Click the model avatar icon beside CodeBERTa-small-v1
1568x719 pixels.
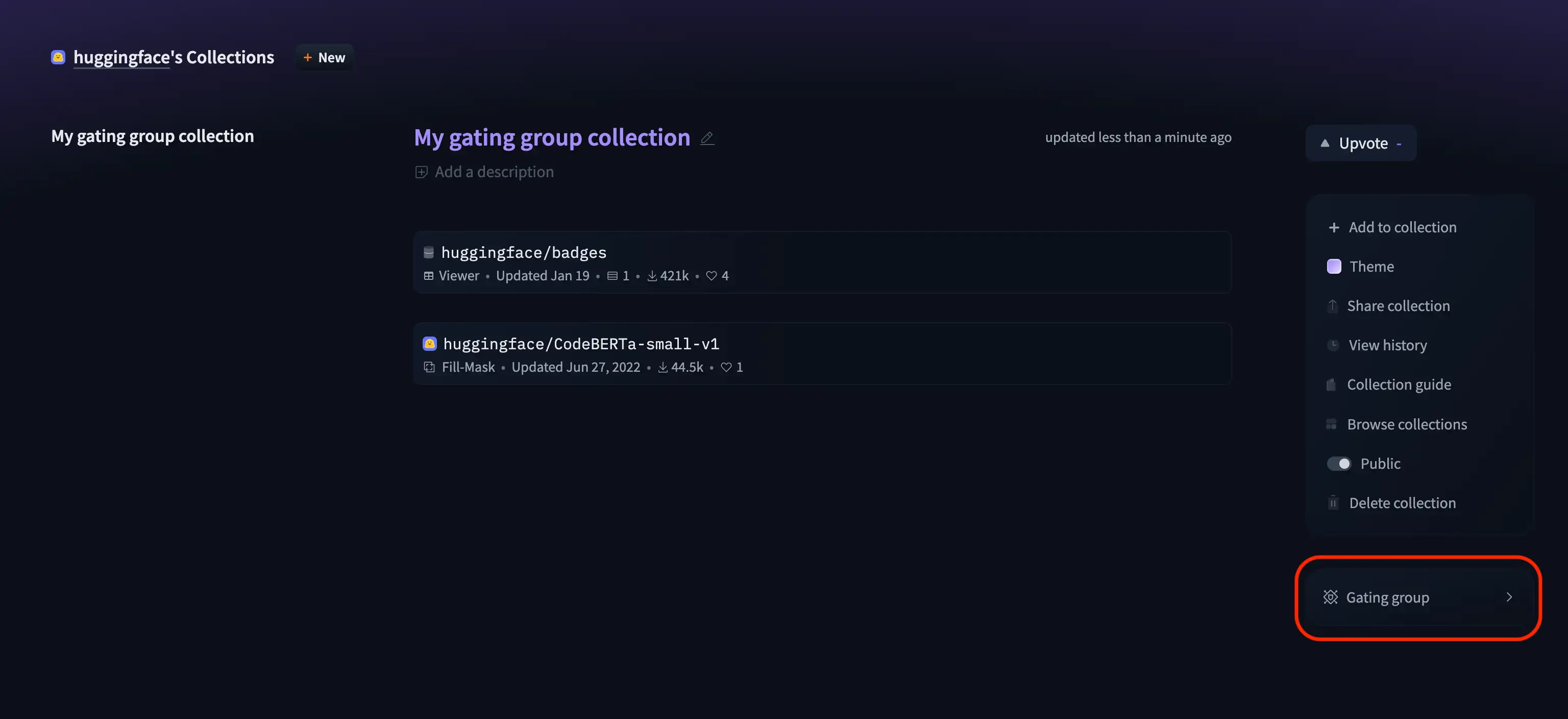click(430, 344)
